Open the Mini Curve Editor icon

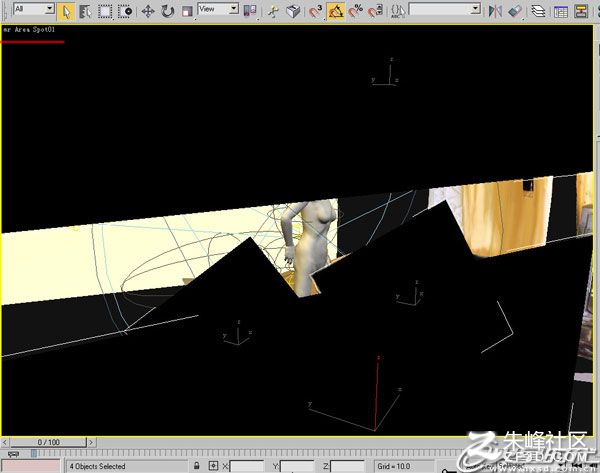13,454
